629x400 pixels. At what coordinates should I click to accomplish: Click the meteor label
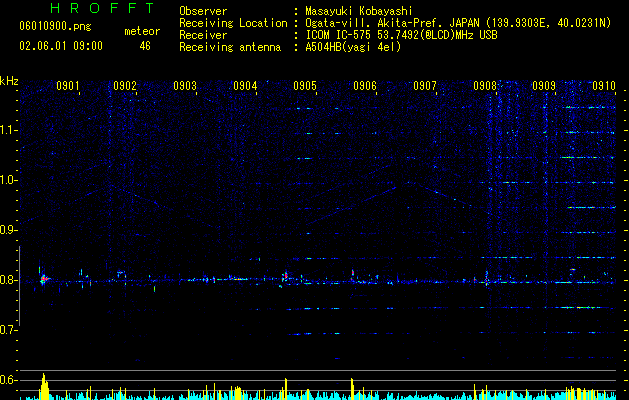[142, 31]
